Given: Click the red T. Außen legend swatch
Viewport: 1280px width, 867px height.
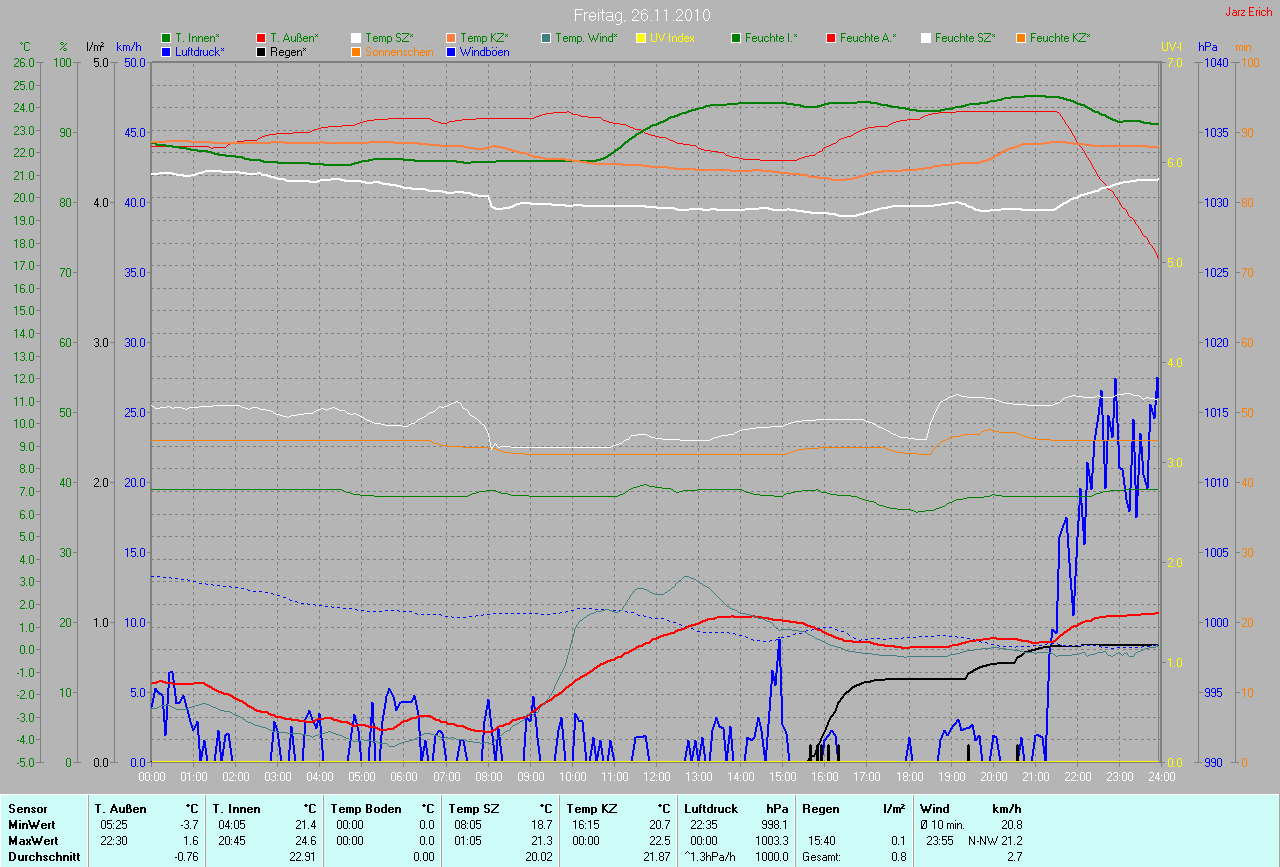Looking at the screenshot, I should pos(261,38).
